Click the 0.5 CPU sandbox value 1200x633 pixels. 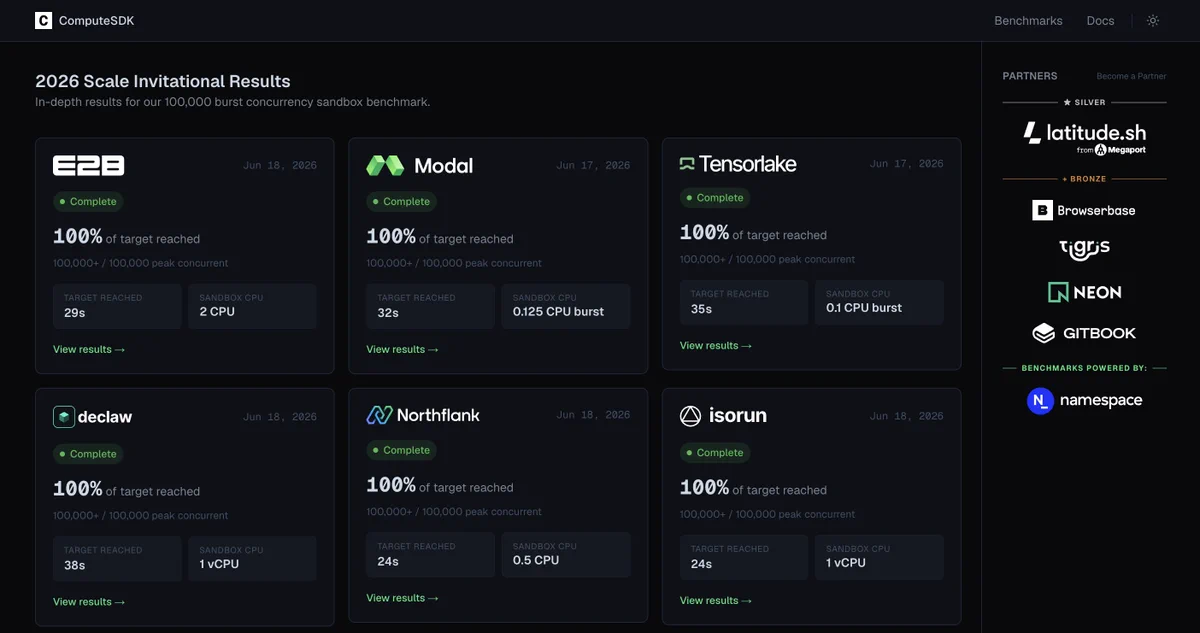point(536,560)
